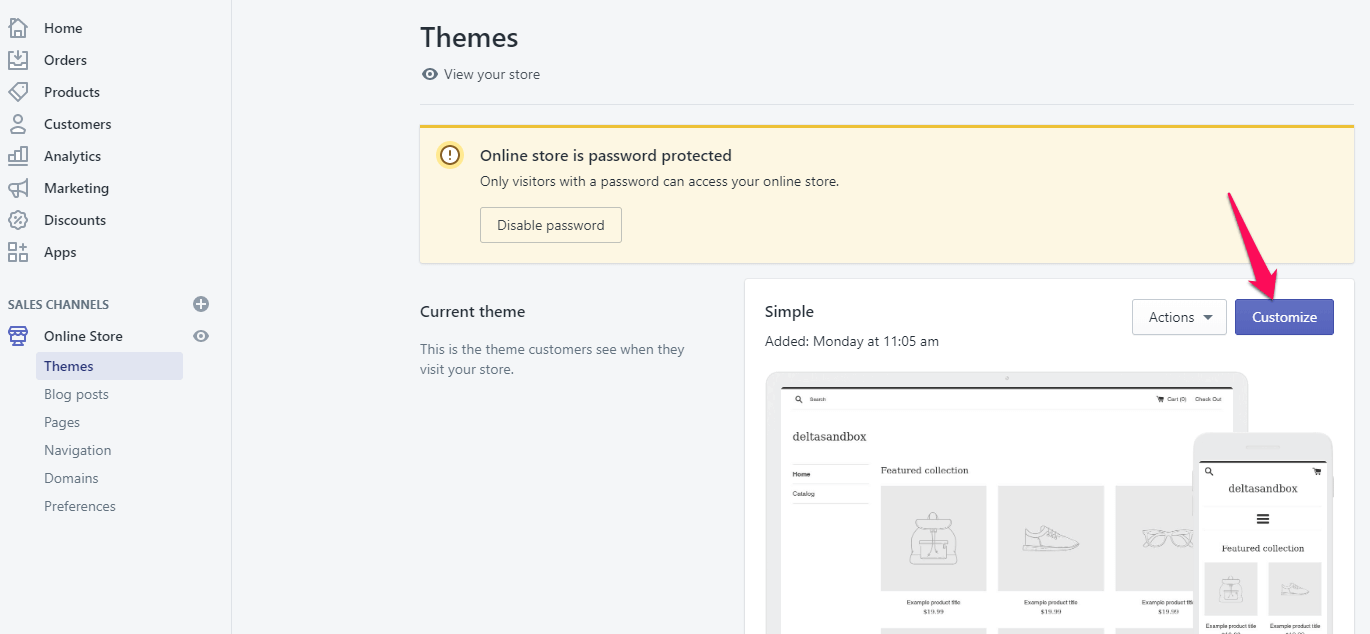This screenshot has height=634, width=1370.
Task: Expand the Online Store sales channel
Action: pos(83,336)
